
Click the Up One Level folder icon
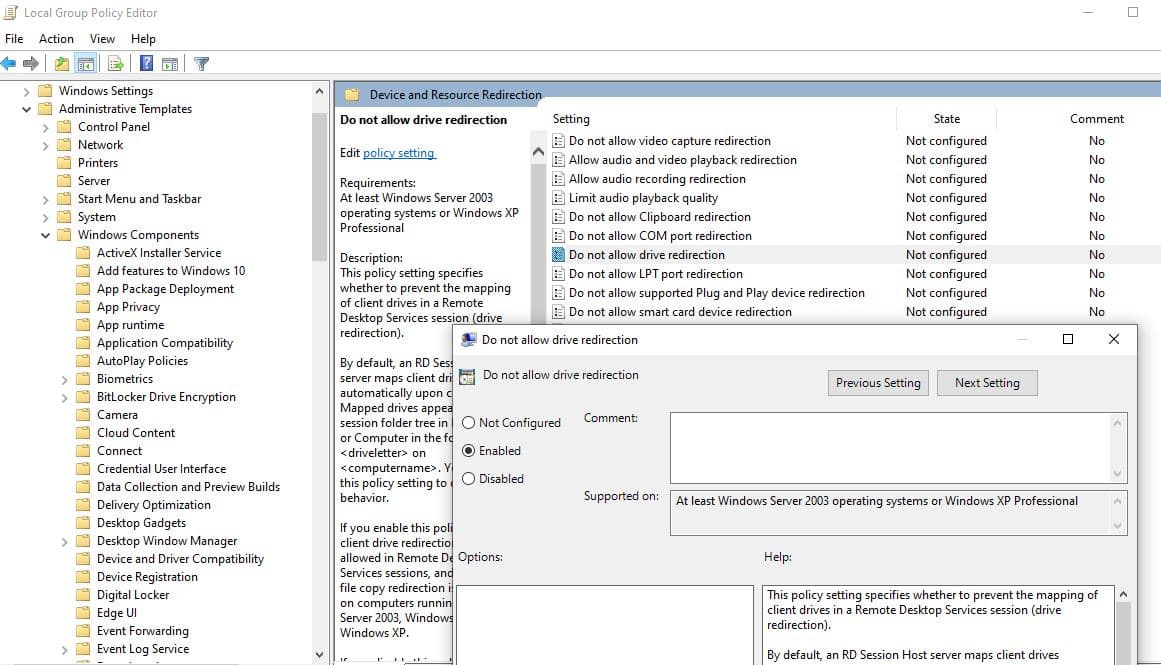click(x=62, y=64)
